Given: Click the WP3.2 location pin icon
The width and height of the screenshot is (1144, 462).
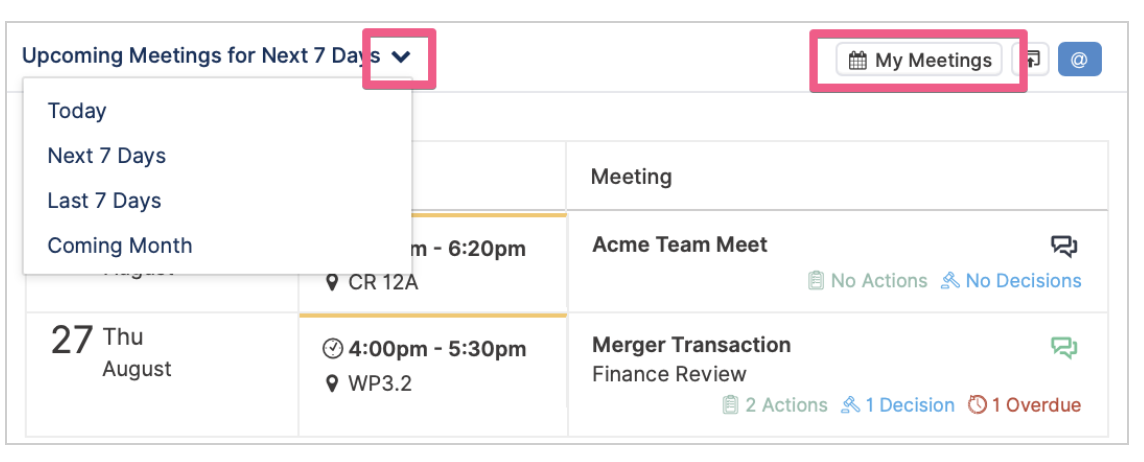Looking at the screenshot, I should click(x=332, y=383).
